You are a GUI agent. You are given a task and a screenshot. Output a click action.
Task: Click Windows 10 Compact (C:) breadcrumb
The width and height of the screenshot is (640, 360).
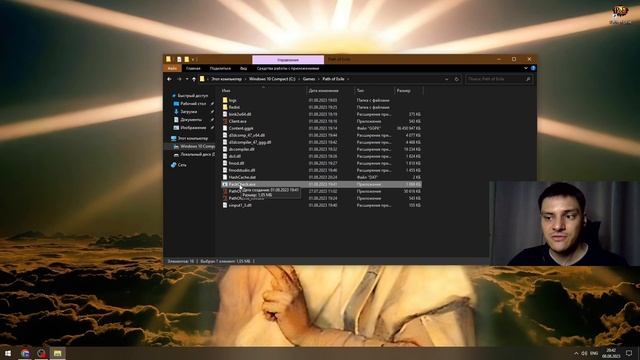pos(272,79)
